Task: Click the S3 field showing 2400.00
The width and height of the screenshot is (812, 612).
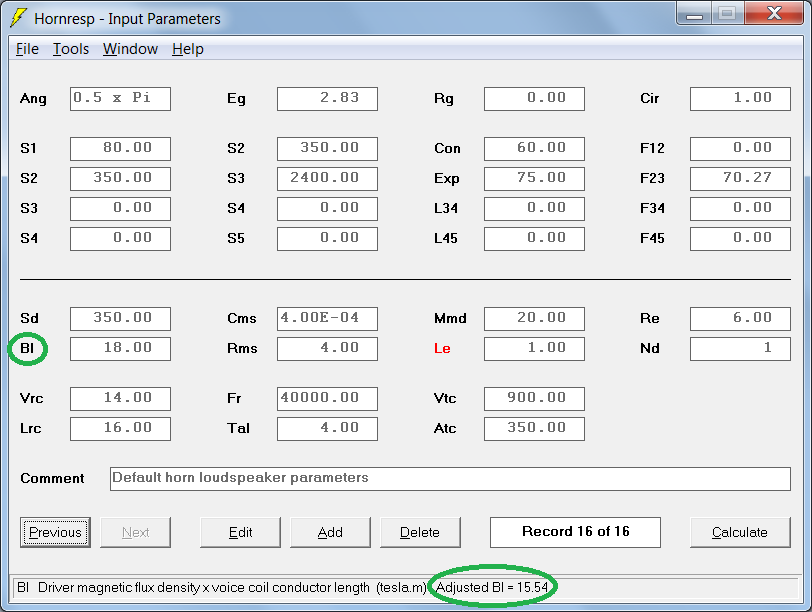Action: [327, 179]
